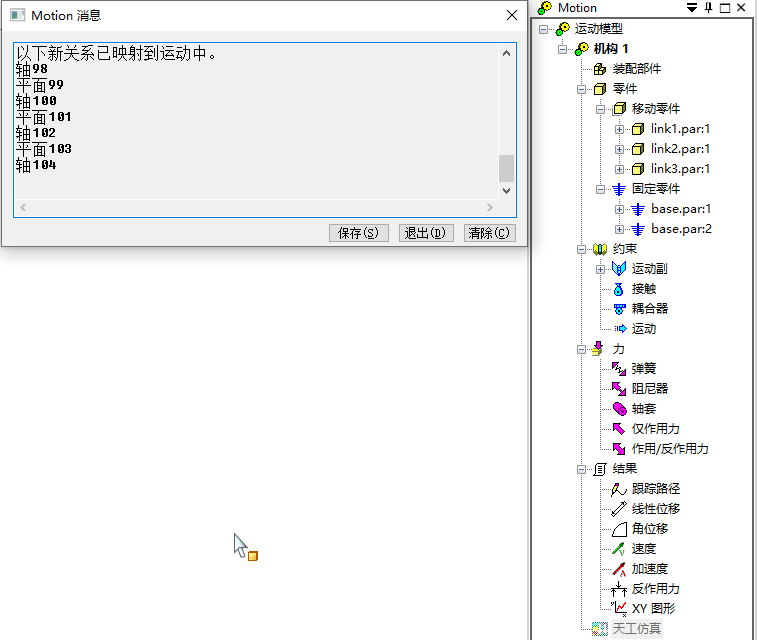The image size is (758, 640).
Task: Close the Motion 消息 dialog
Action: coord(512,15)
